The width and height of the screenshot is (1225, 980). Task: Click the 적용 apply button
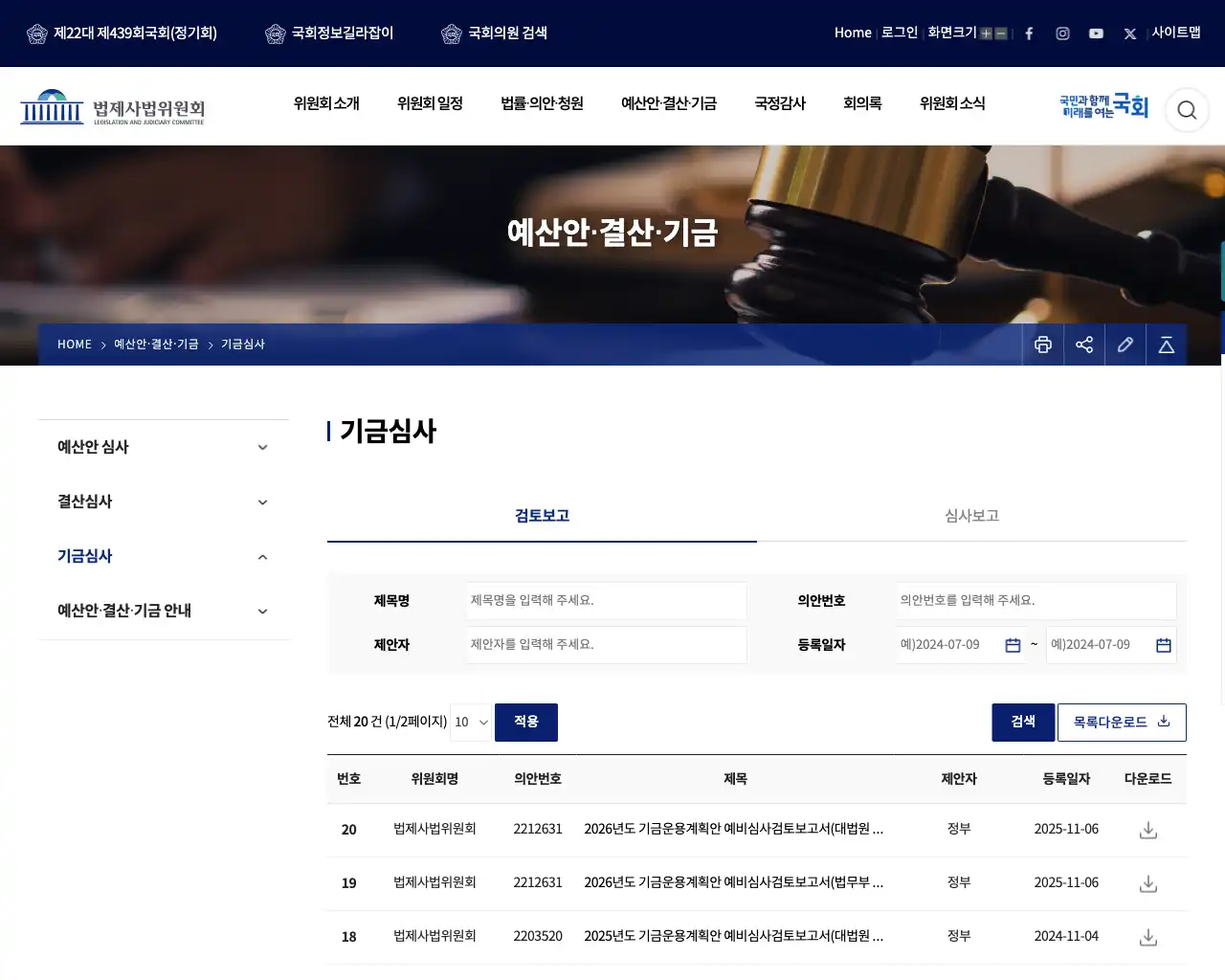526,723
